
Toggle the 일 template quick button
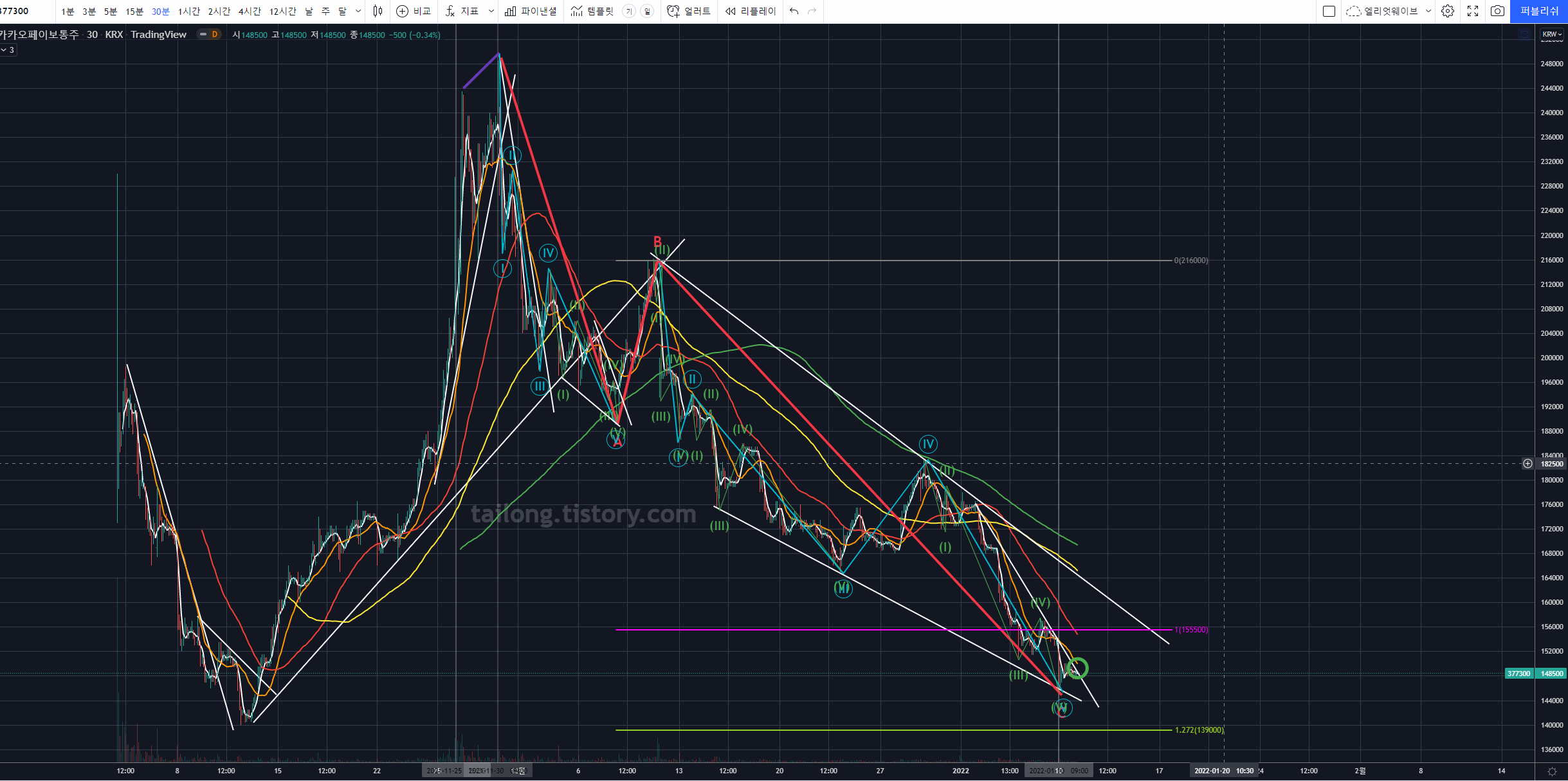[647, 11]
